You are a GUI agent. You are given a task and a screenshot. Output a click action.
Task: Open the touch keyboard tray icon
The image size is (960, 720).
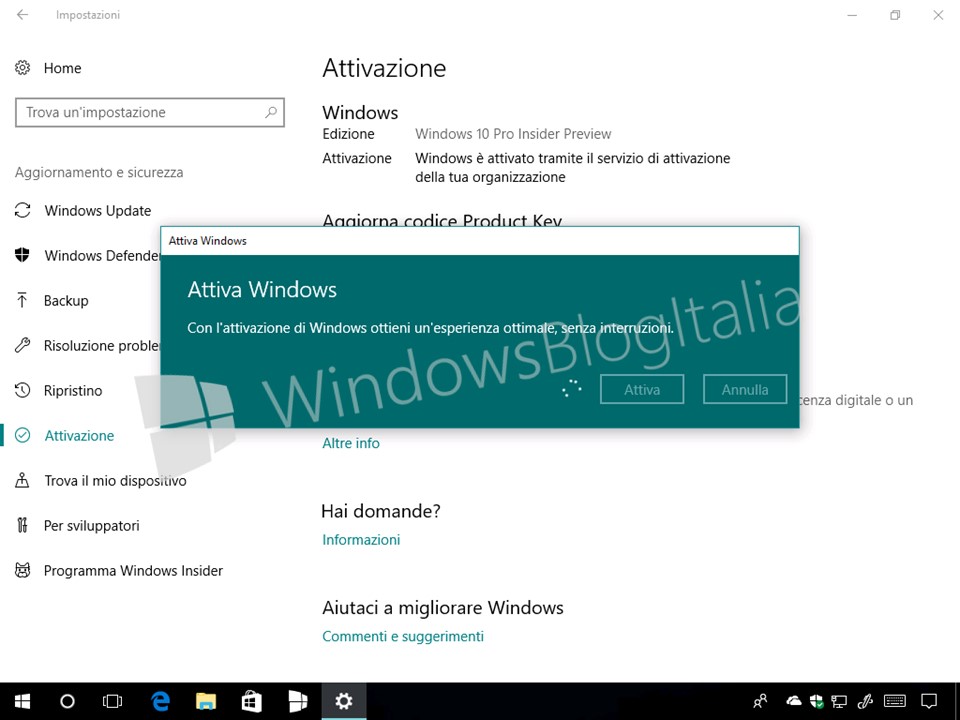click(895, 701)
